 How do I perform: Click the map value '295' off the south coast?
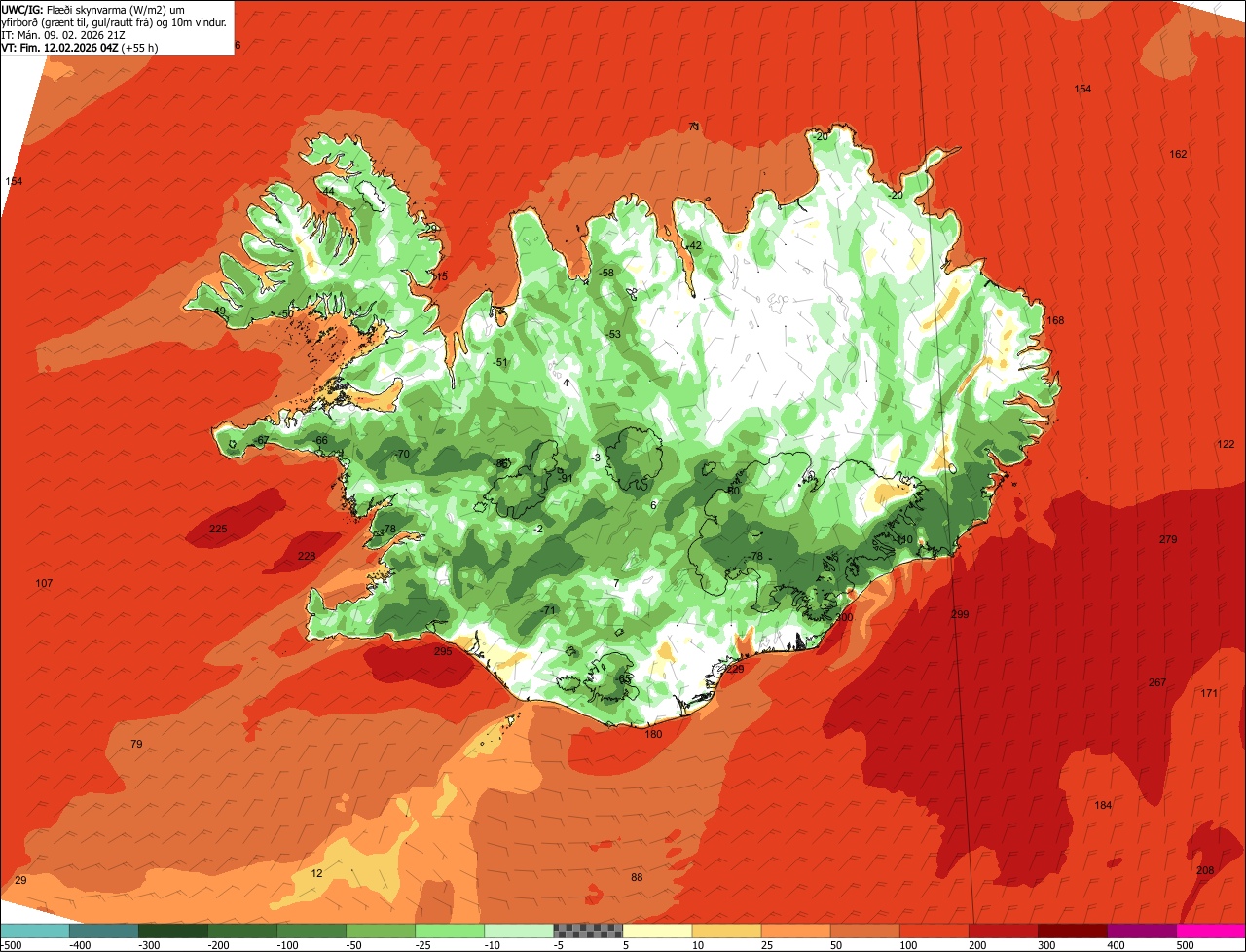[443, 651]
